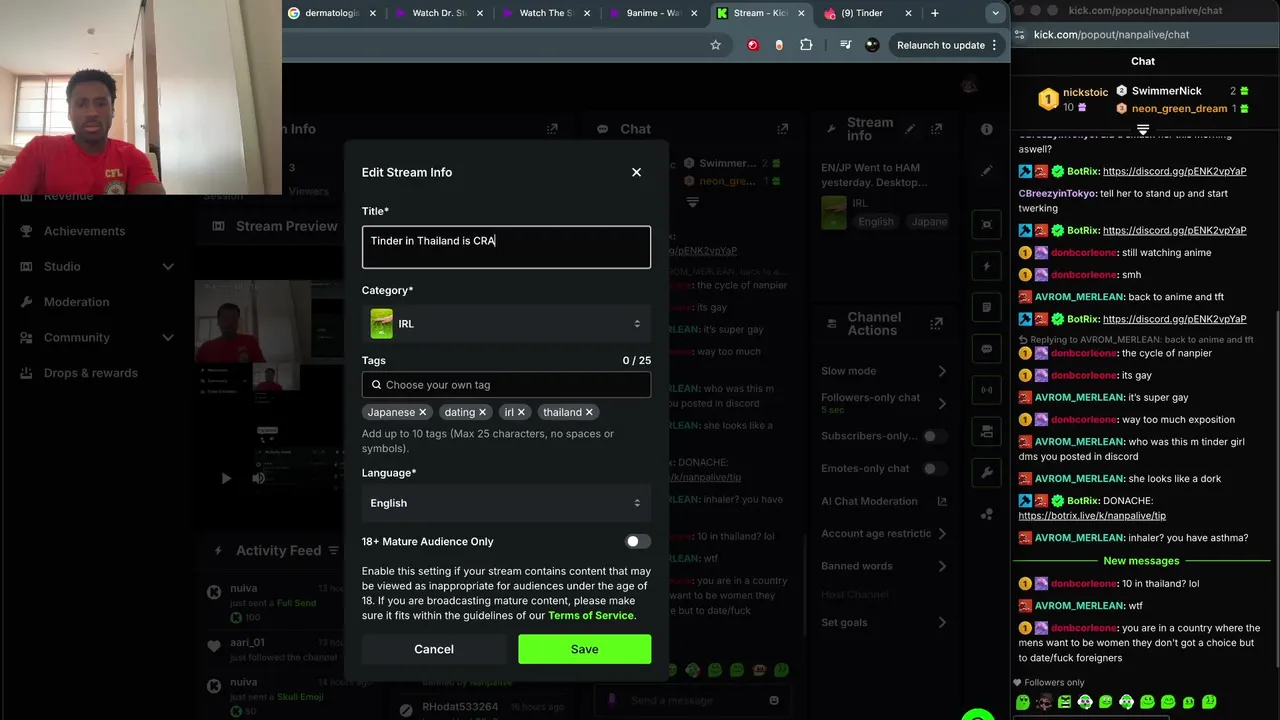Viewport: 1280px width, 720px height.
Task: Pop out the Stream info panel
Action: click(936, 129)
